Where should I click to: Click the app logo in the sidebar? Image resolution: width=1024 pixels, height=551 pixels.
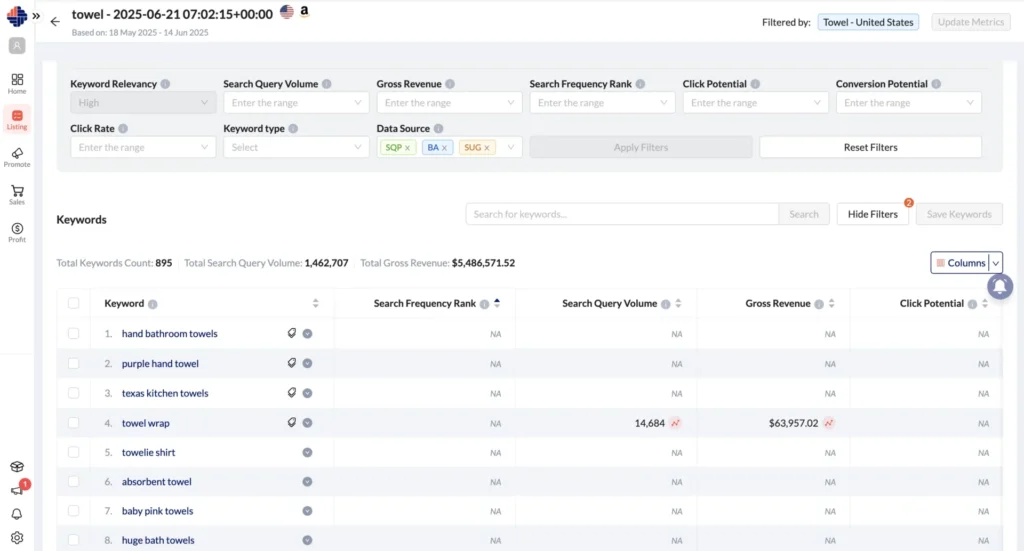tap(16, 16)
